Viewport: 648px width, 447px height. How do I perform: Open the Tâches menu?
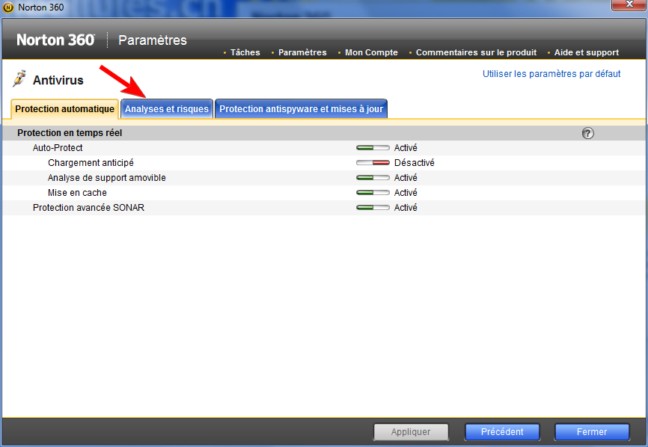click(x=245, y=52)
